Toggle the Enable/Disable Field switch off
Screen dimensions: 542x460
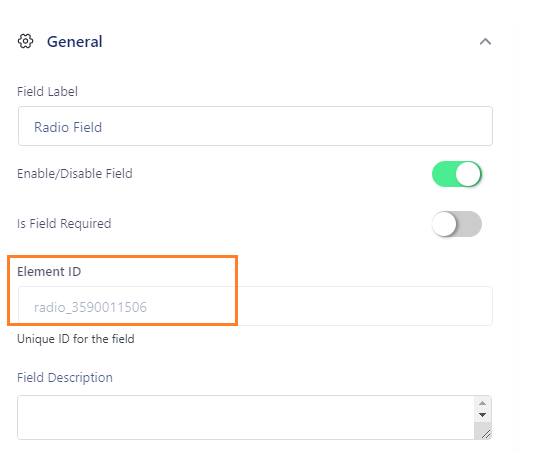457,174
